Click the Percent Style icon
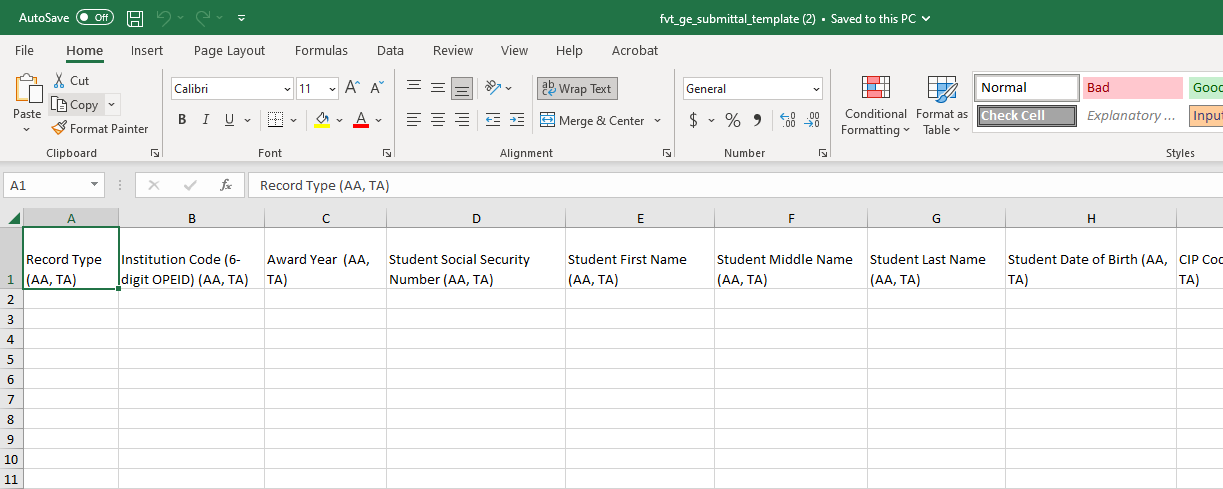Viewport: 1223px width, 489px height. tap(733, 120)
